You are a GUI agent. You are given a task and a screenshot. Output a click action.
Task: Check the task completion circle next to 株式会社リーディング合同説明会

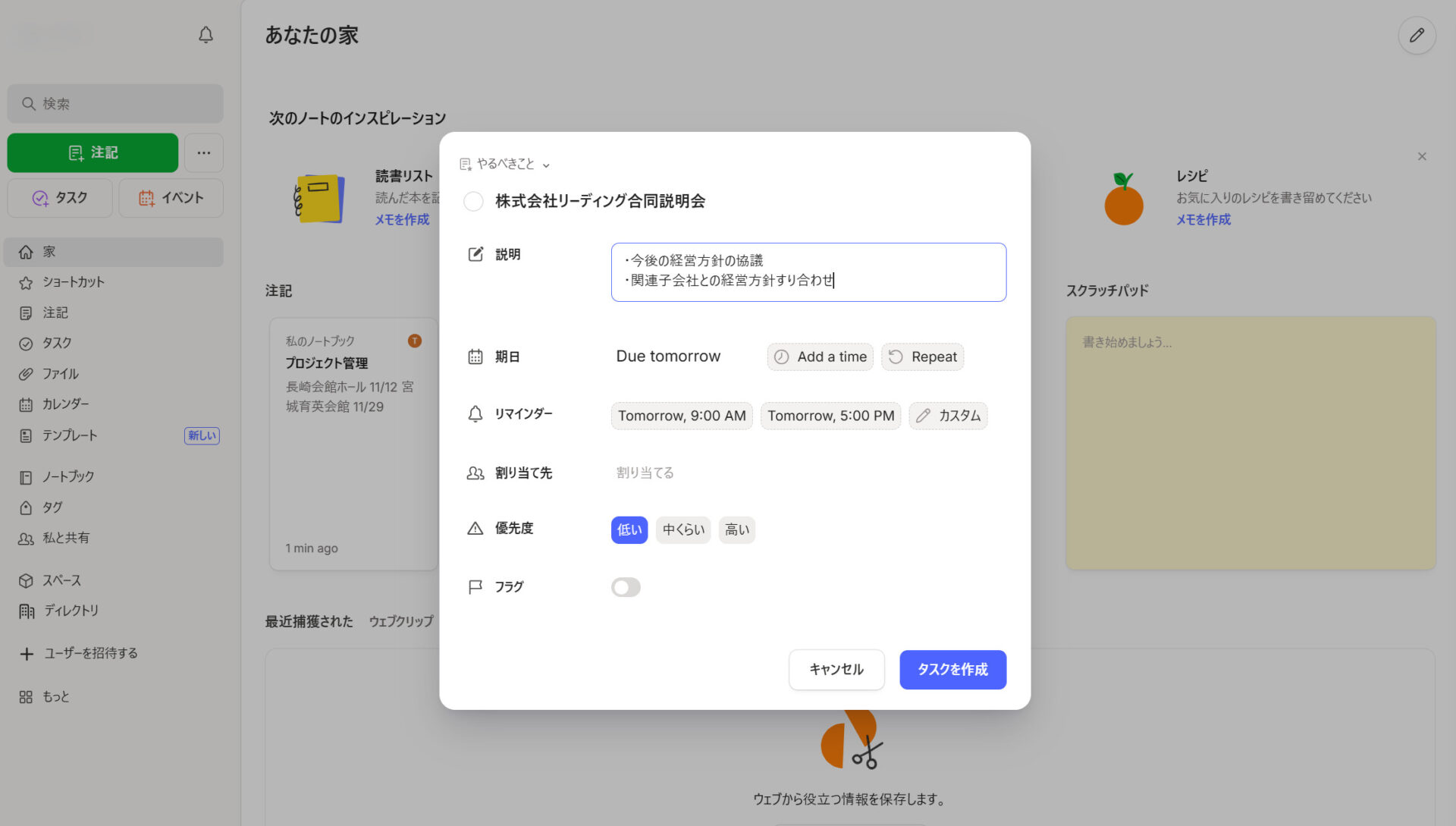[x=473, y=202]
